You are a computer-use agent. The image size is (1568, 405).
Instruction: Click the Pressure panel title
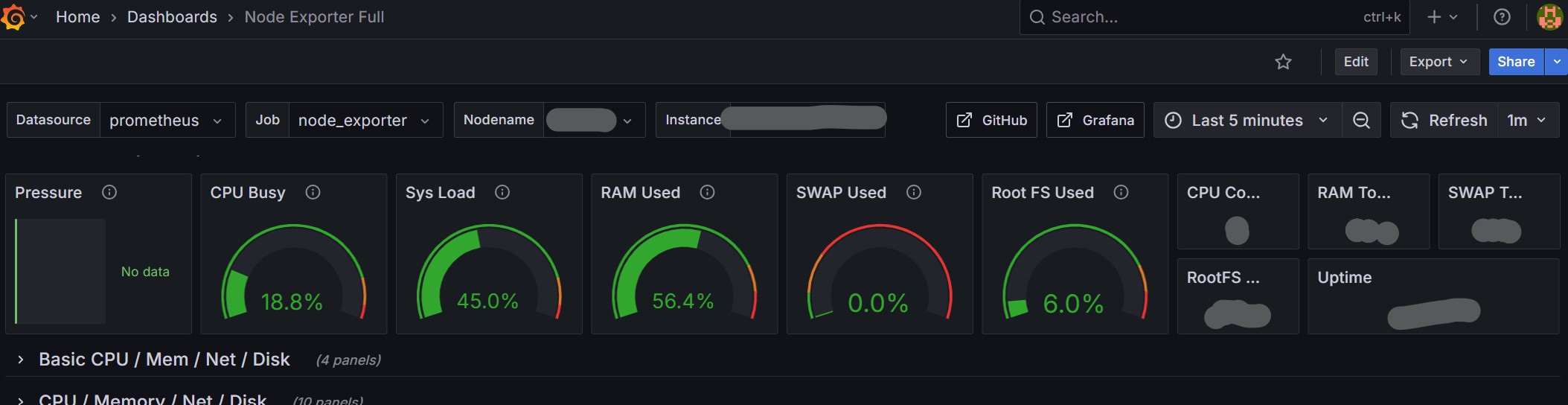click(48, 193)
